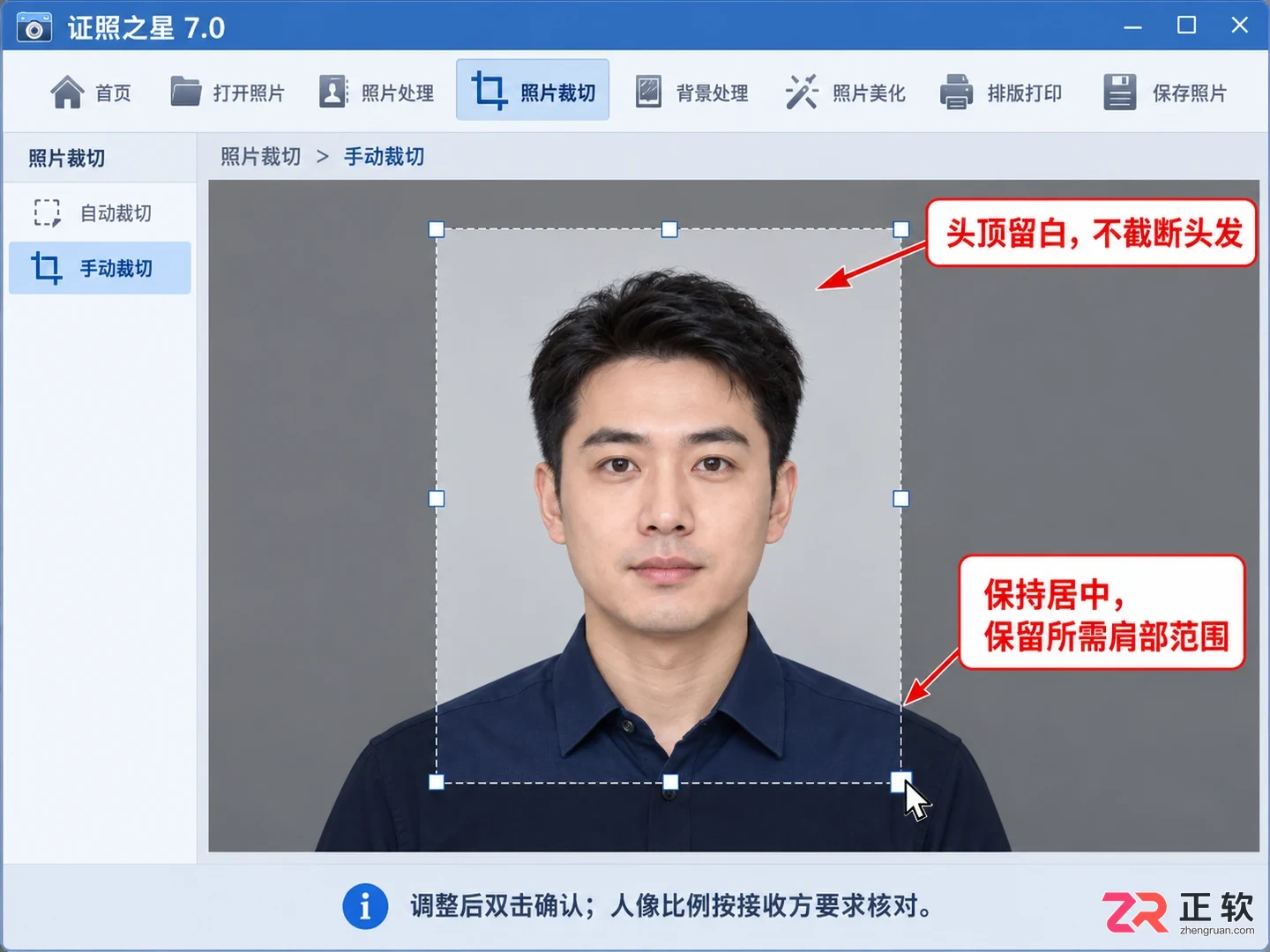Open the 排版打印 printer icon

click(956, 92)
